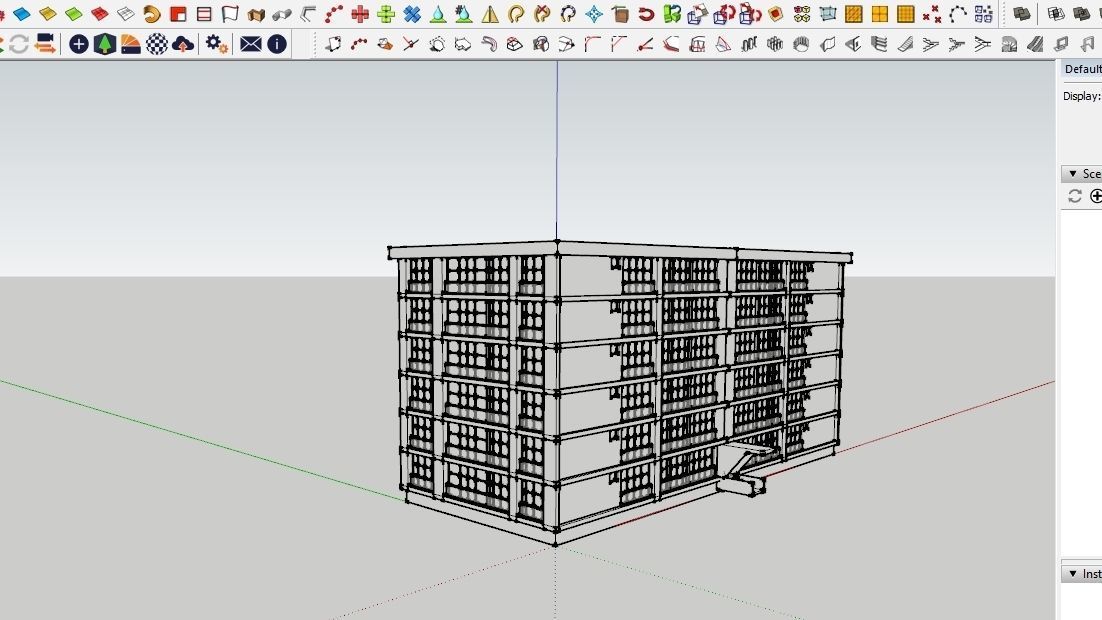Open the gears settings icon
The image size is (1102, 620).
[216, 44]
